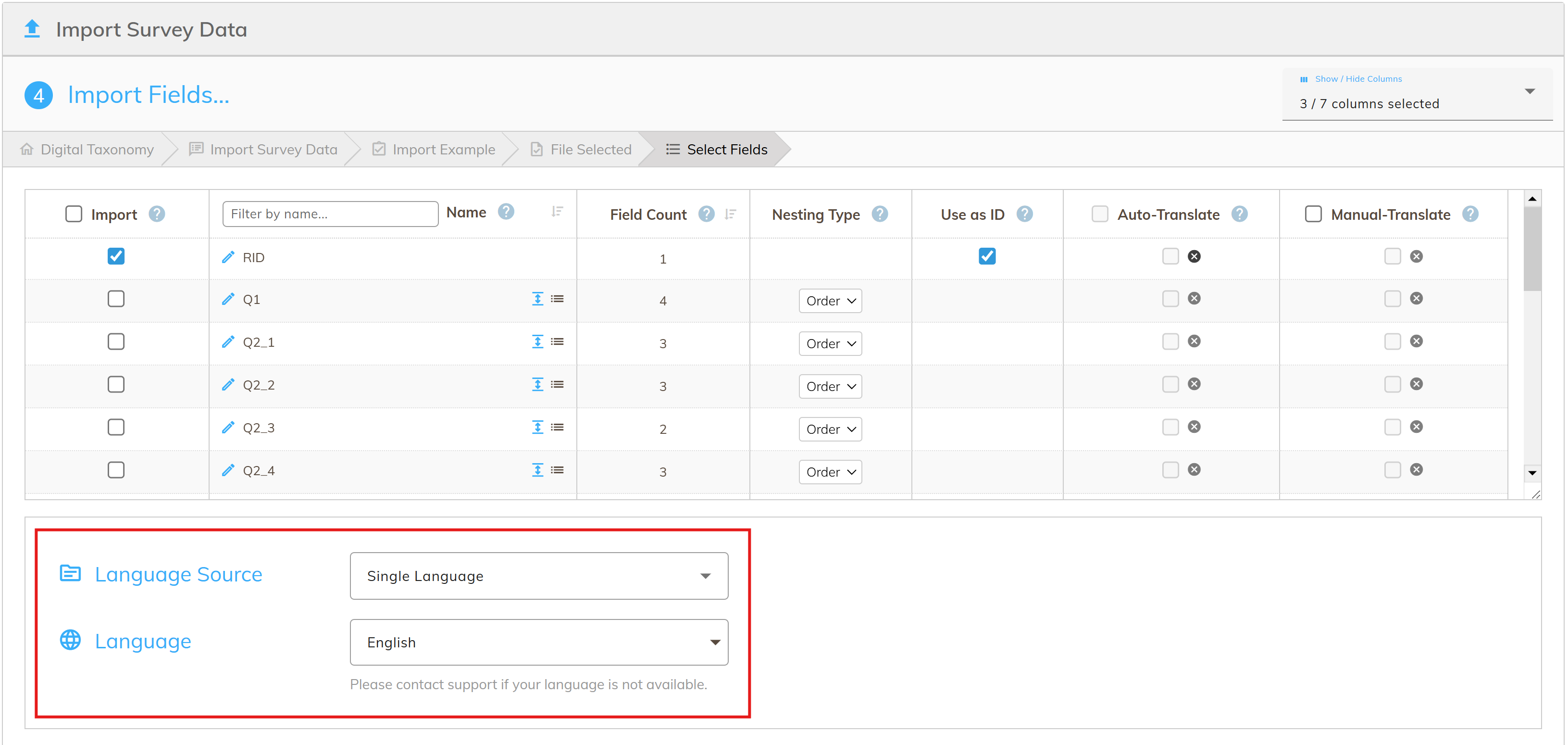Click the list icon on Q2_1 row
Screen dimensions: 1568x745
tap(557, 342)
